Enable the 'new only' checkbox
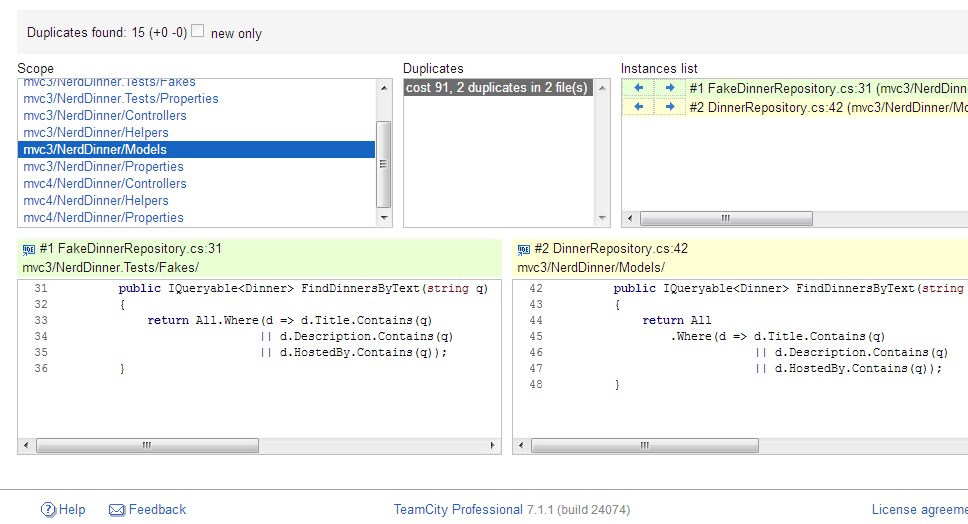Screen dimensions: 968x524 (198, 31)
